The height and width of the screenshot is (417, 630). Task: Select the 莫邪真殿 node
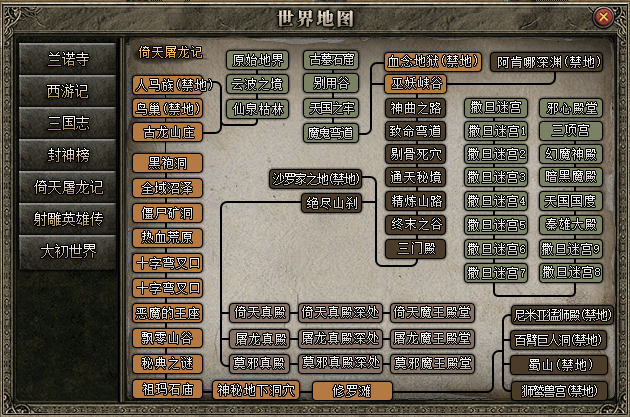pyautogui.click(x=260, y=364)
